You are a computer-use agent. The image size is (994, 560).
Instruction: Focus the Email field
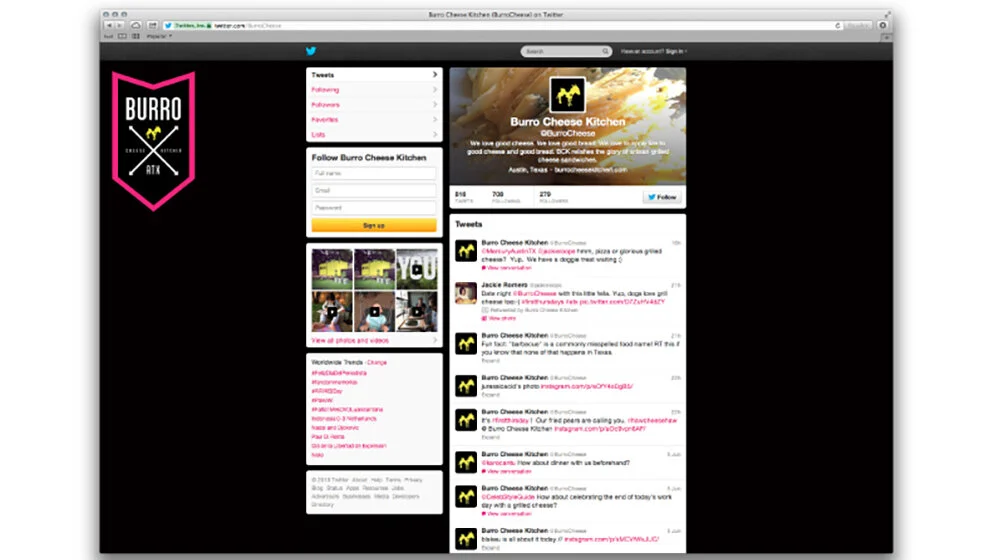point(374,190)
